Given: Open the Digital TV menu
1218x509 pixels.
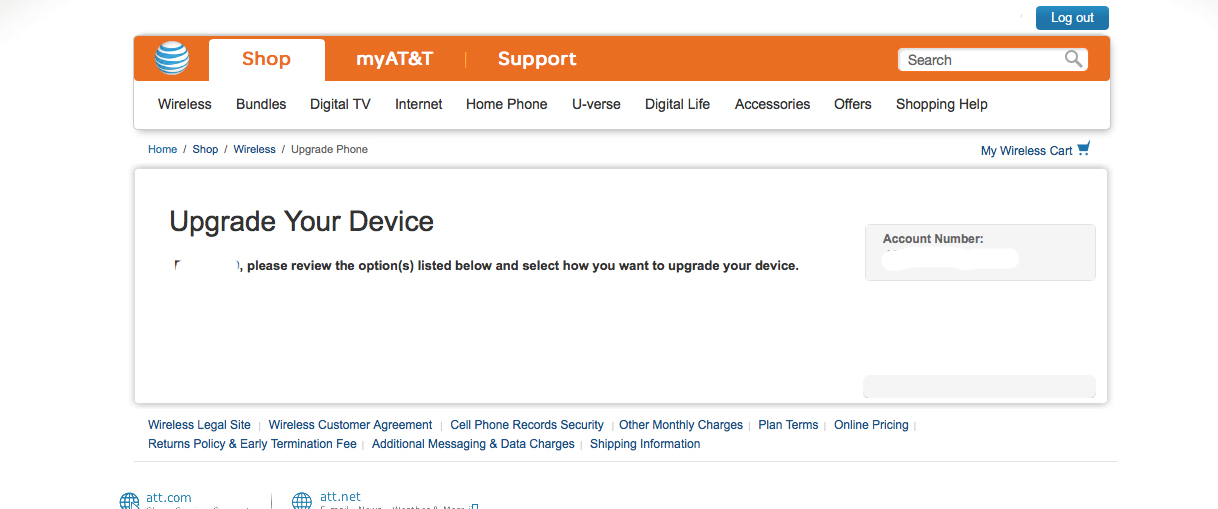Looking at the screenshot, I should click(x=340, y=104).
